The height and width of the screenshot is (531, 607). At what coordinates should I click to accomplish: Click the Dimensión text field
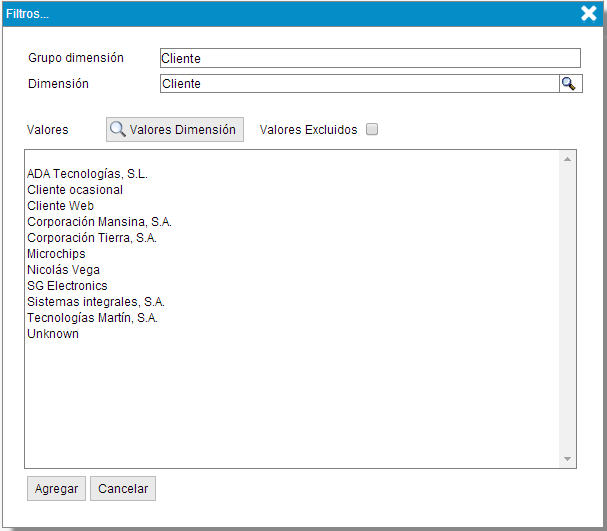[x=357, y=84]
